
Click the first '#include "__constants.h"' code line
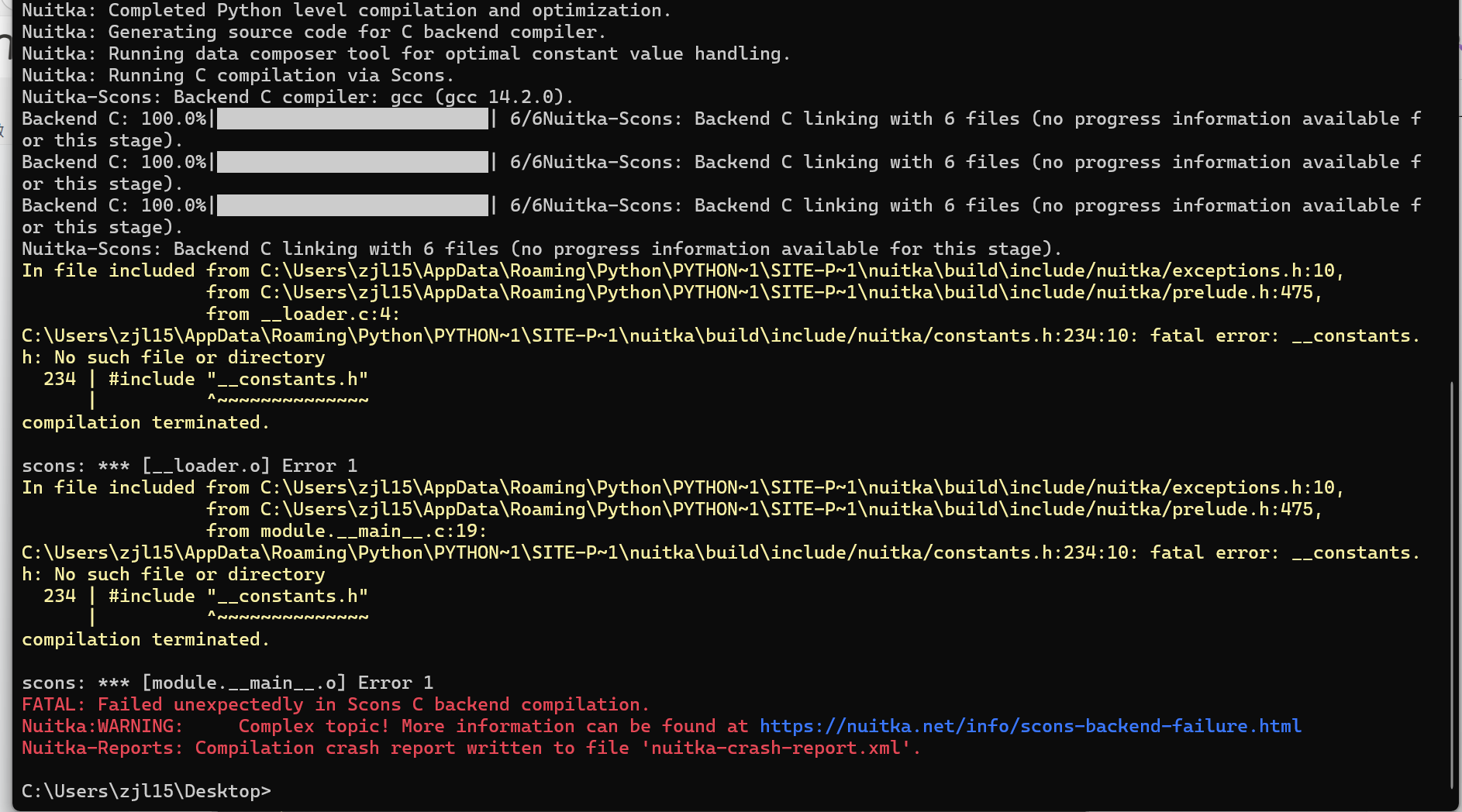coord(239,379)
